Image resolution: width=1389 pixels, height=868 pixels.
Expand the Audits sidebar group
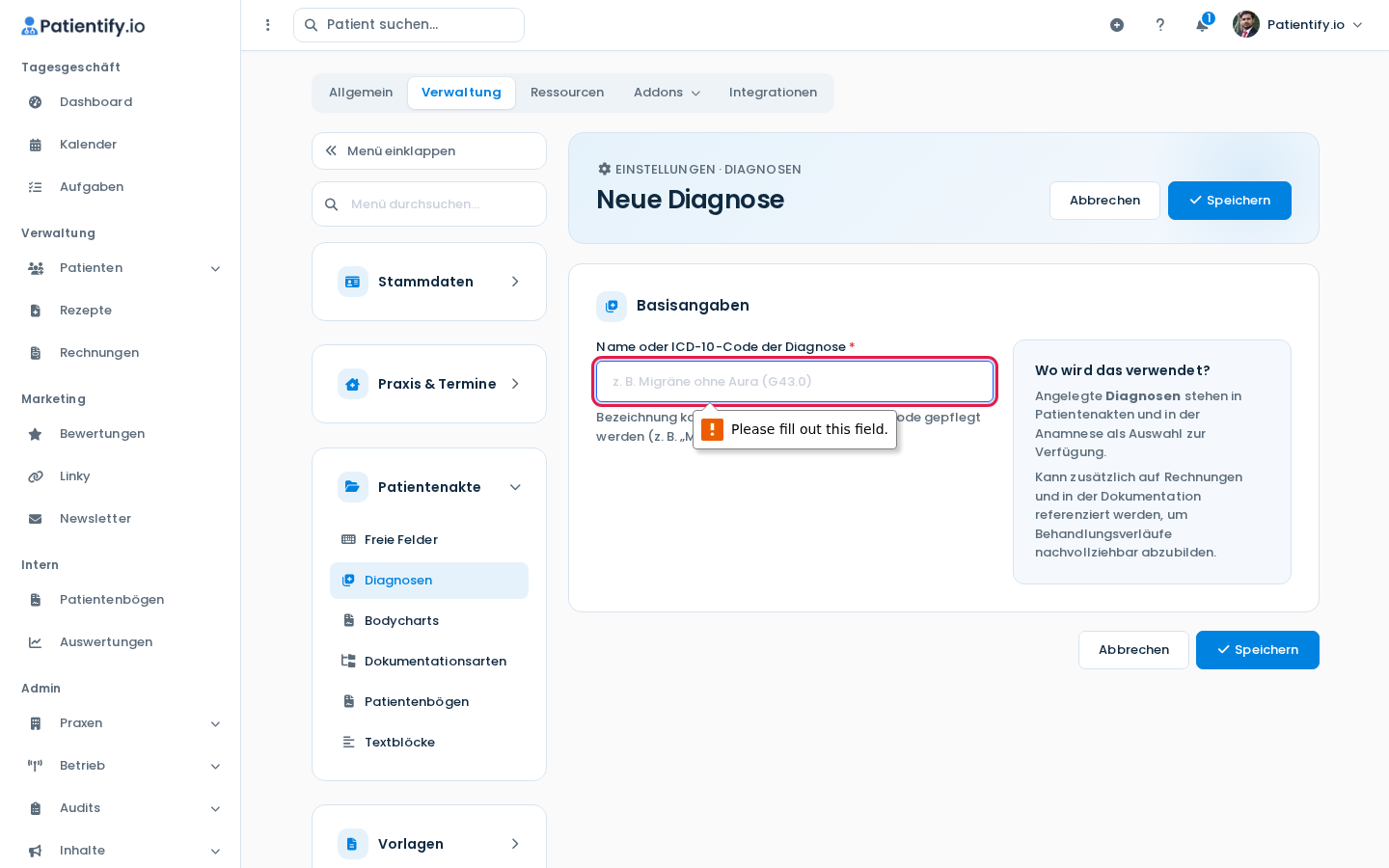(216, 809)
